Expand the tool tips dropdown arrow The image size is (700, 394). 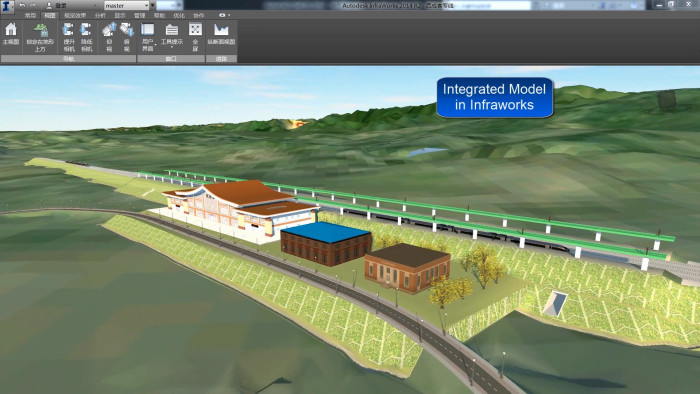pos(172,47)
